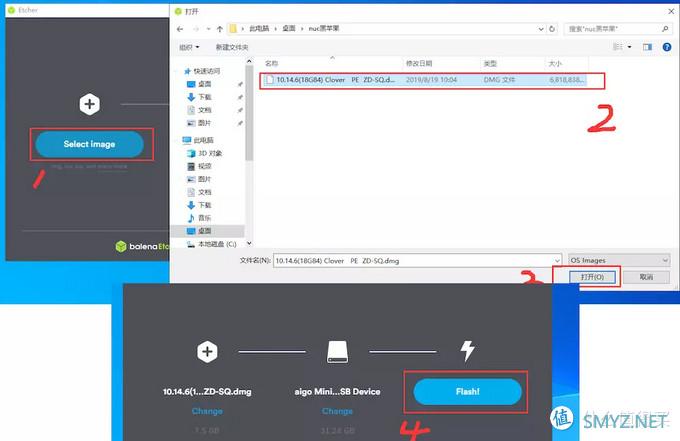This screenshot has width=680, height=441.
Task: Click the sidebar vertical scrollbar thumb
Action: (x=249, y=113)
